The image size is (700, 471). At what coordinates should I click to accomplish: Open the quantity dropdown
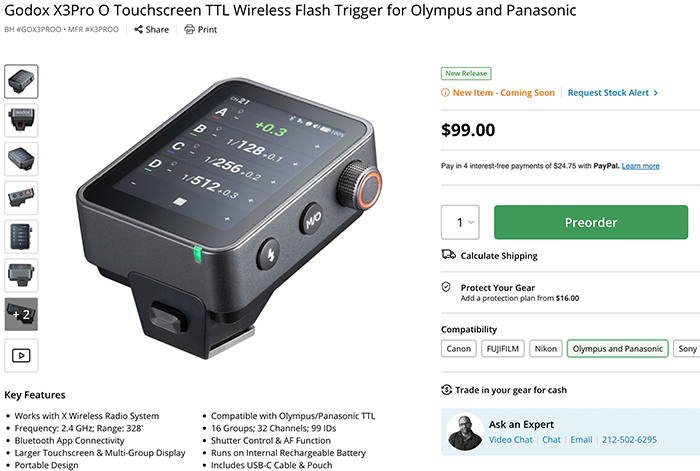click(460, 222)
